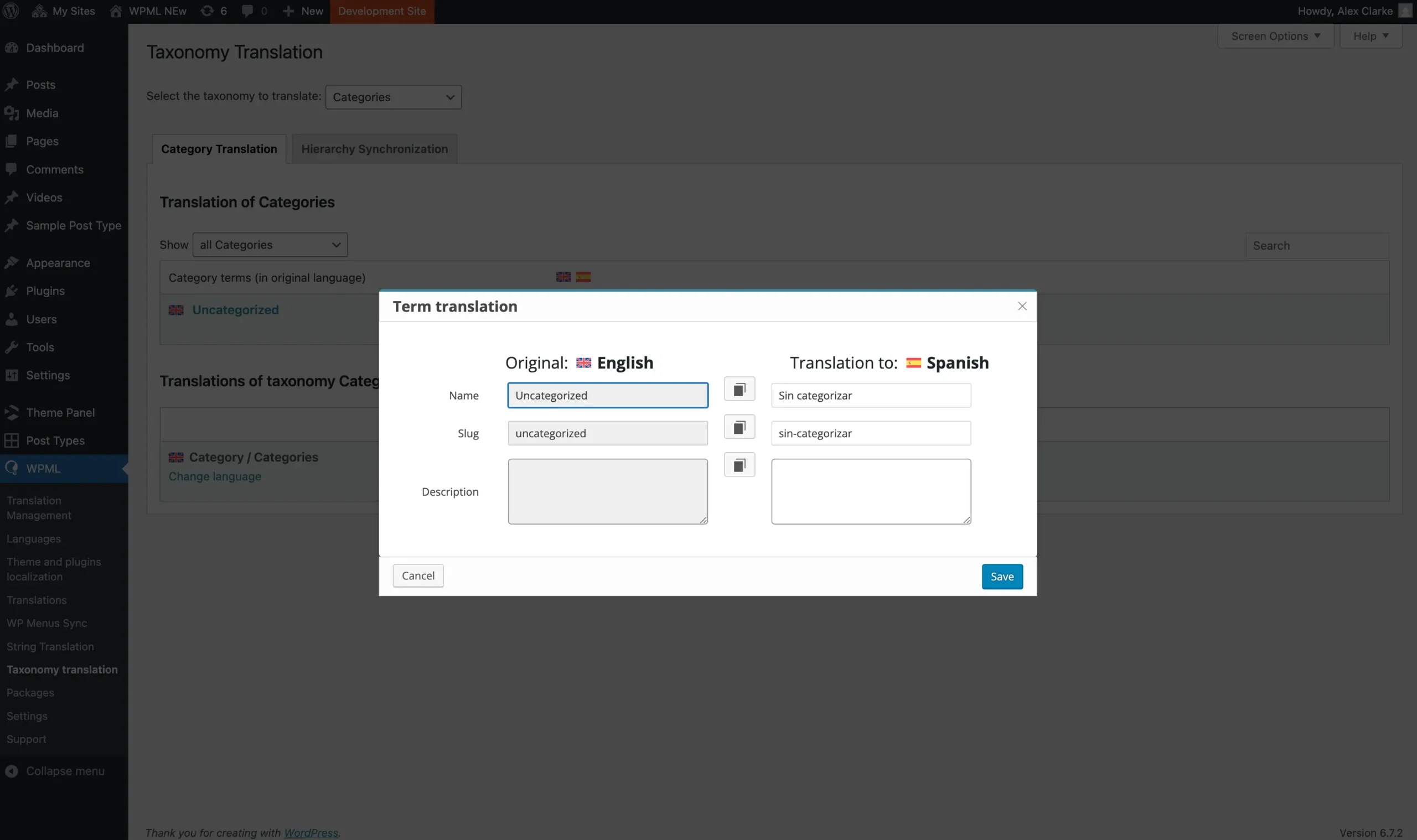Open Media in the sidebar
Screen dimensions: 1417x840
coord(64,113)
